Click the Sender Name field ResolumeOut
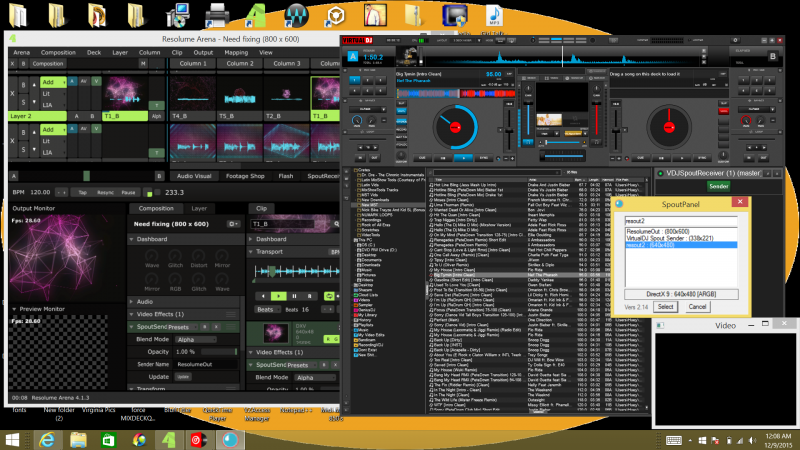The height and width of the screenshot is (450, 800). 206,364
